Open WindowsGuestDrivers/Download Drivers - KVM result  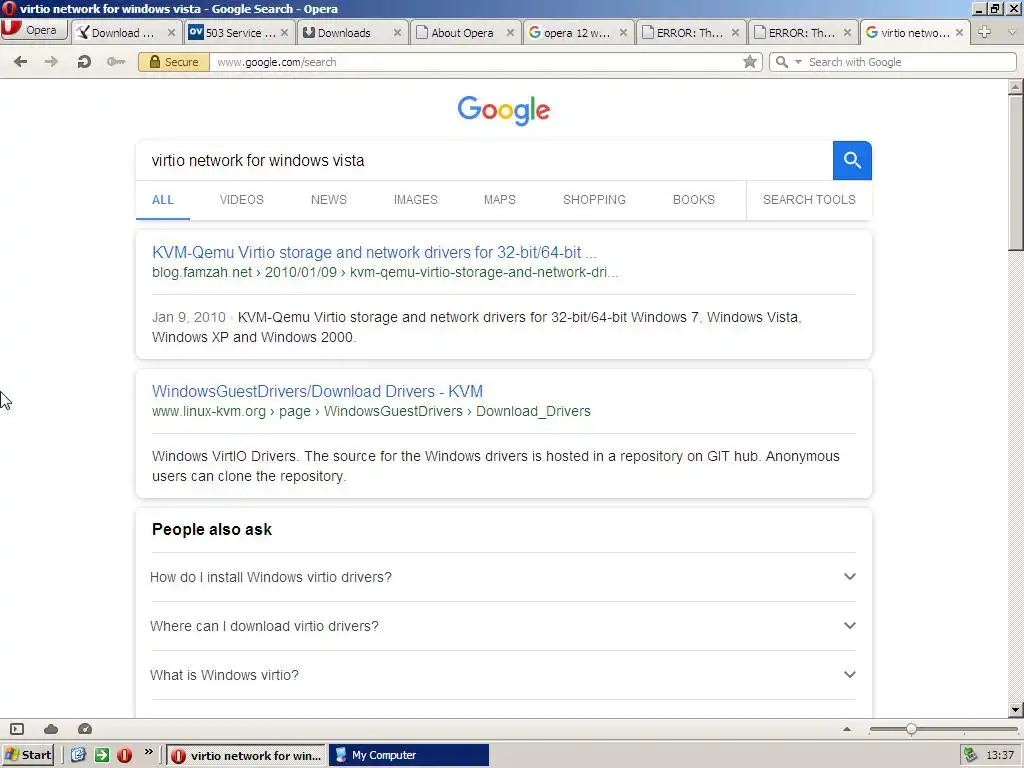(x=317, y=391)
